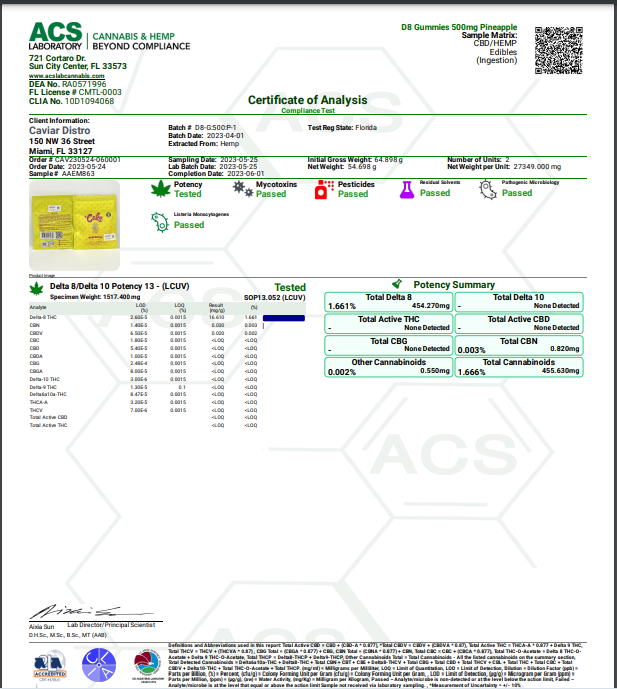Screen dimensions: 617x689
Task: Click the lab director's signature
Action: tap(91, 612)
